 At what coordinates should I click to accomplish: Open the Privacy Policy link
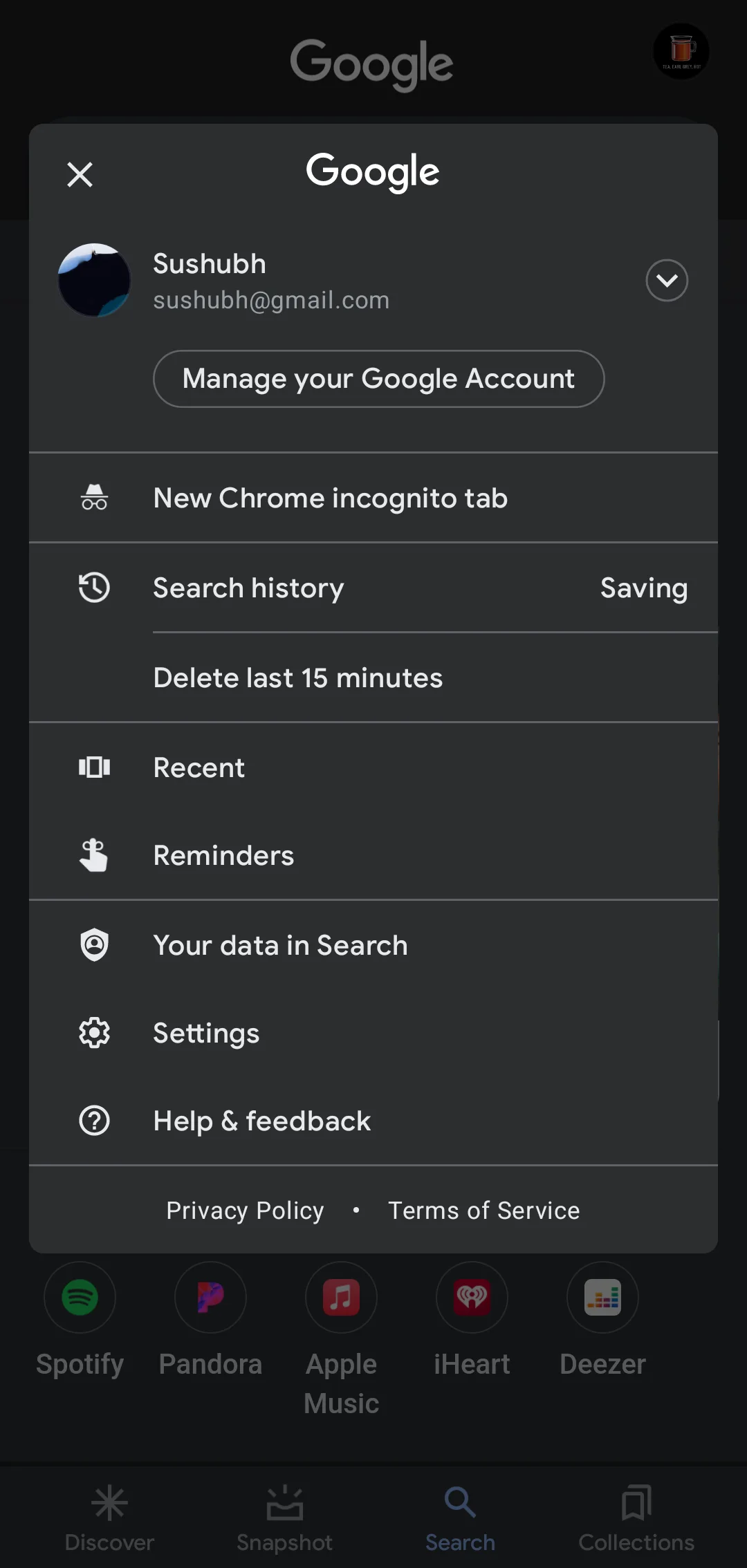click(x=245, y=1210)
